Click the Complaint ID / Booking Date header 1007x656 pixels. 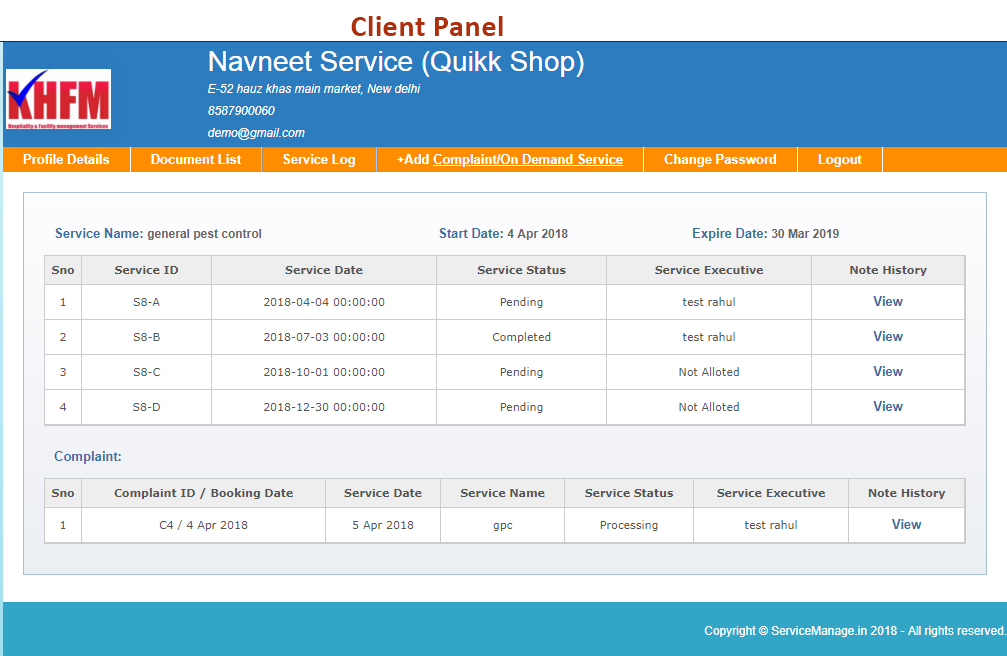click(x=203, y=493)
